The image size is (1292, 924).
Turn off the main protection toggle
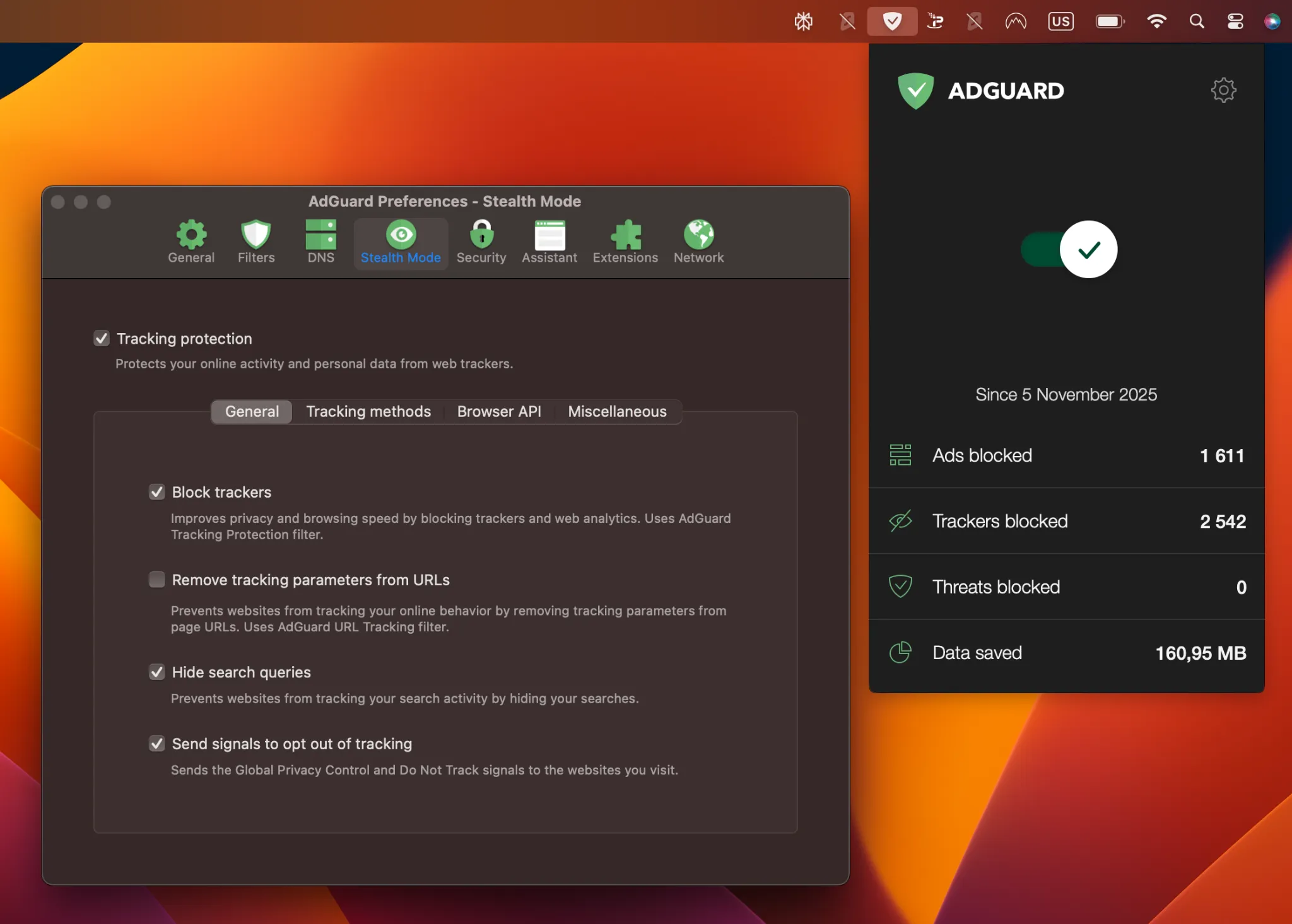(1067, 249)
